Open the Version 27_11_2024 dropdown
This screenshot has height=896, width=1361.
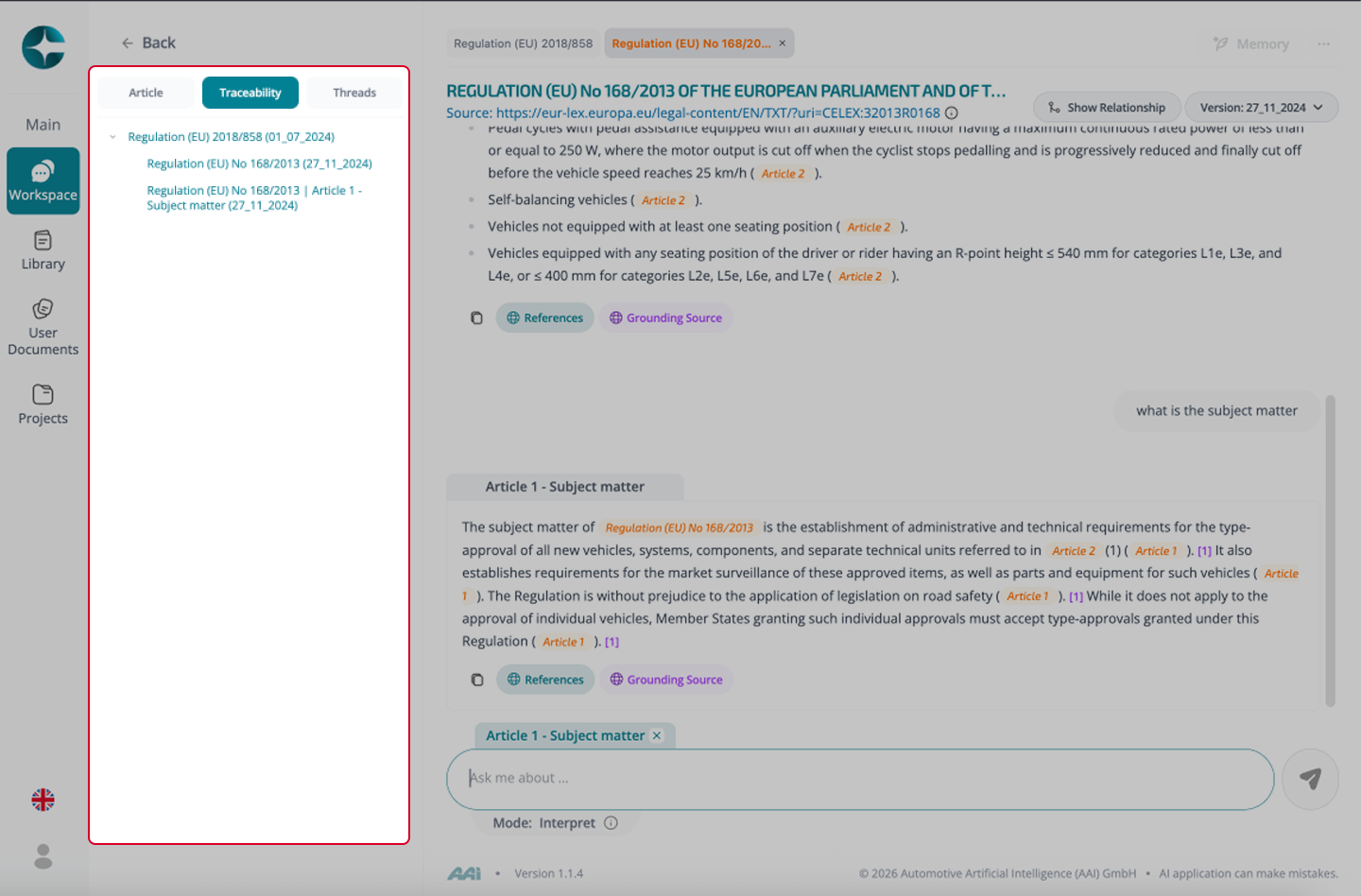(x=1261, y=108)
